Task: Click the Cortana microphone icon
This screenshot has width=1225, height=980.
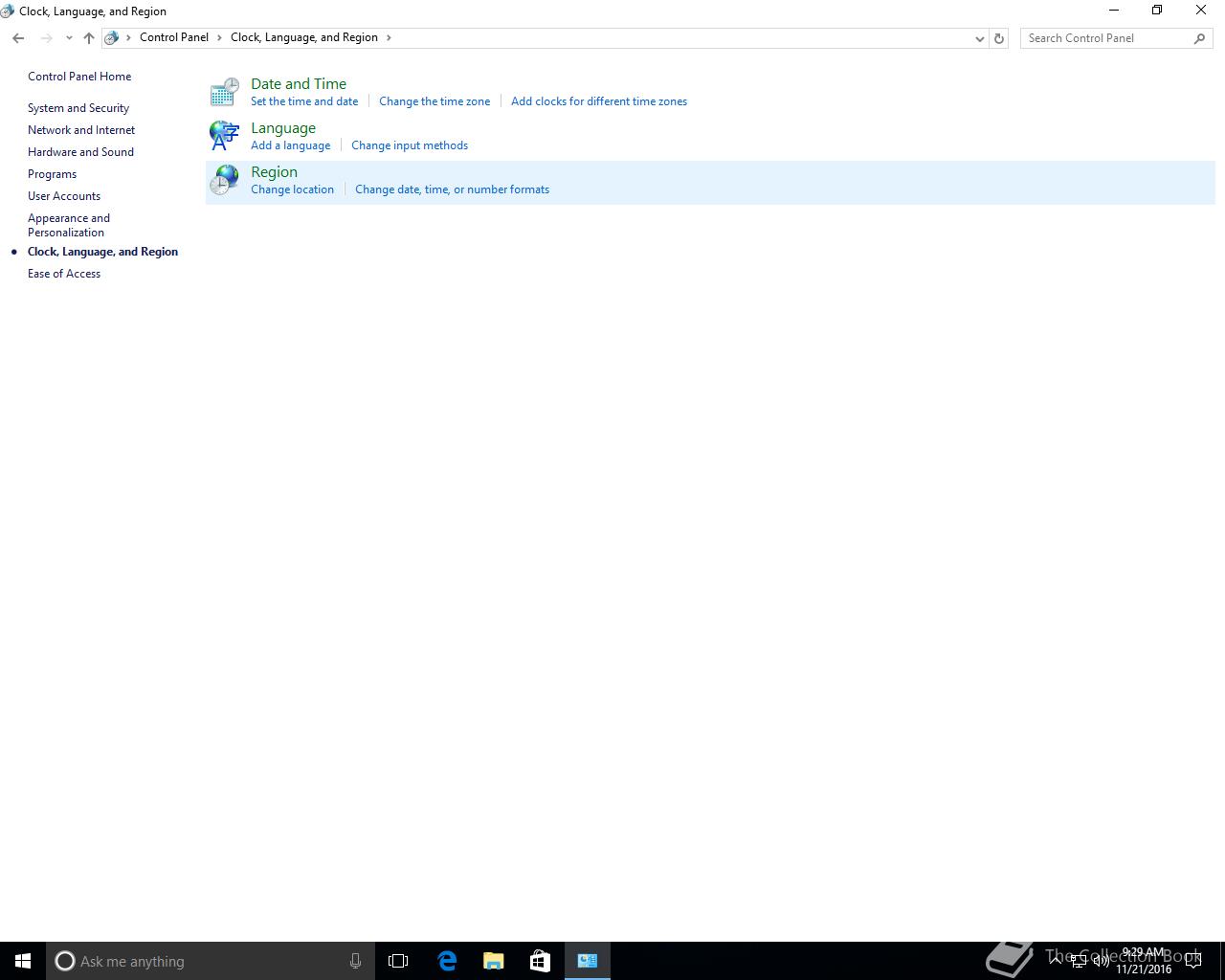Action: 355,961
